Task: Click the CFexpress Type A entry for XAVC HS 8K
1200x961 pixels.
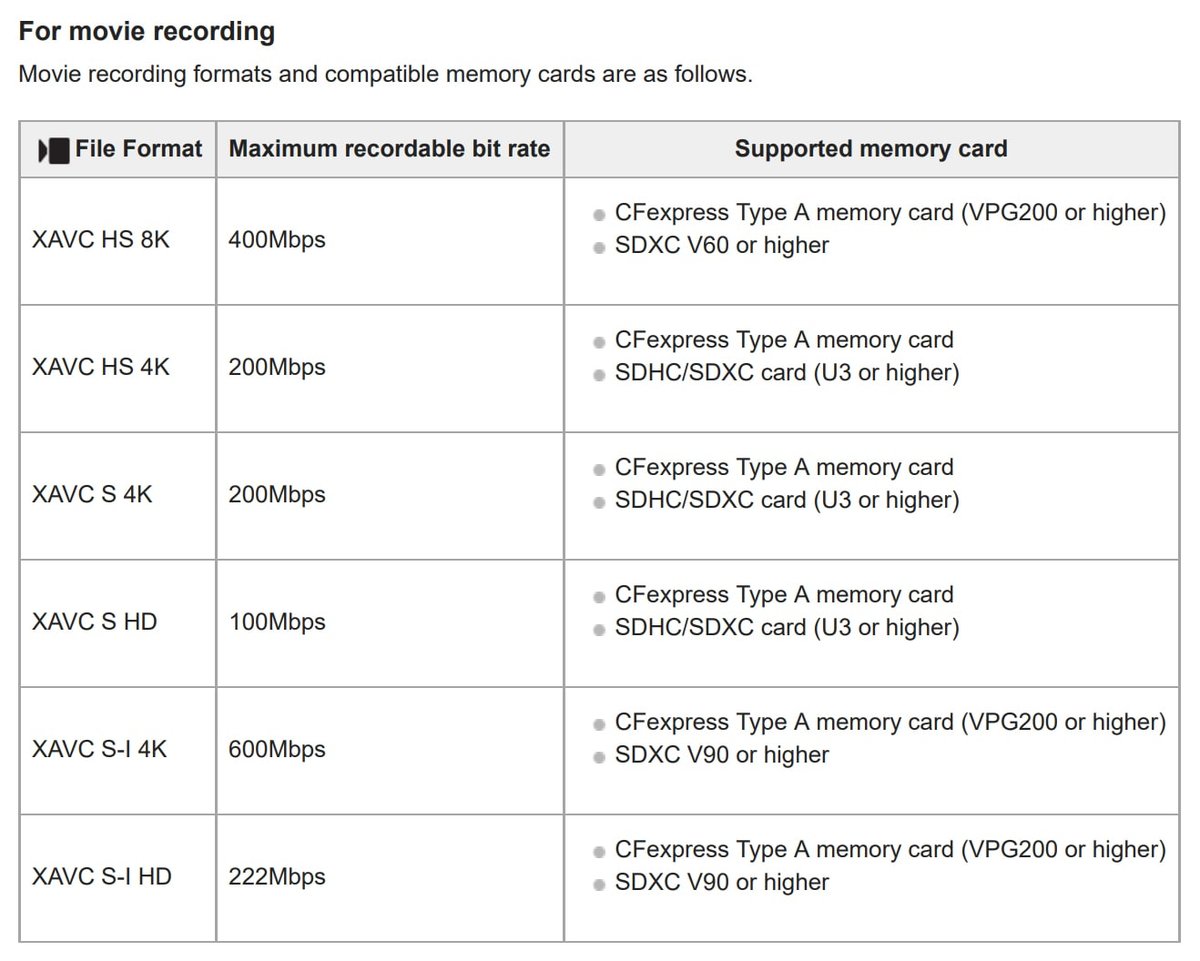Action: coord(889,212)
